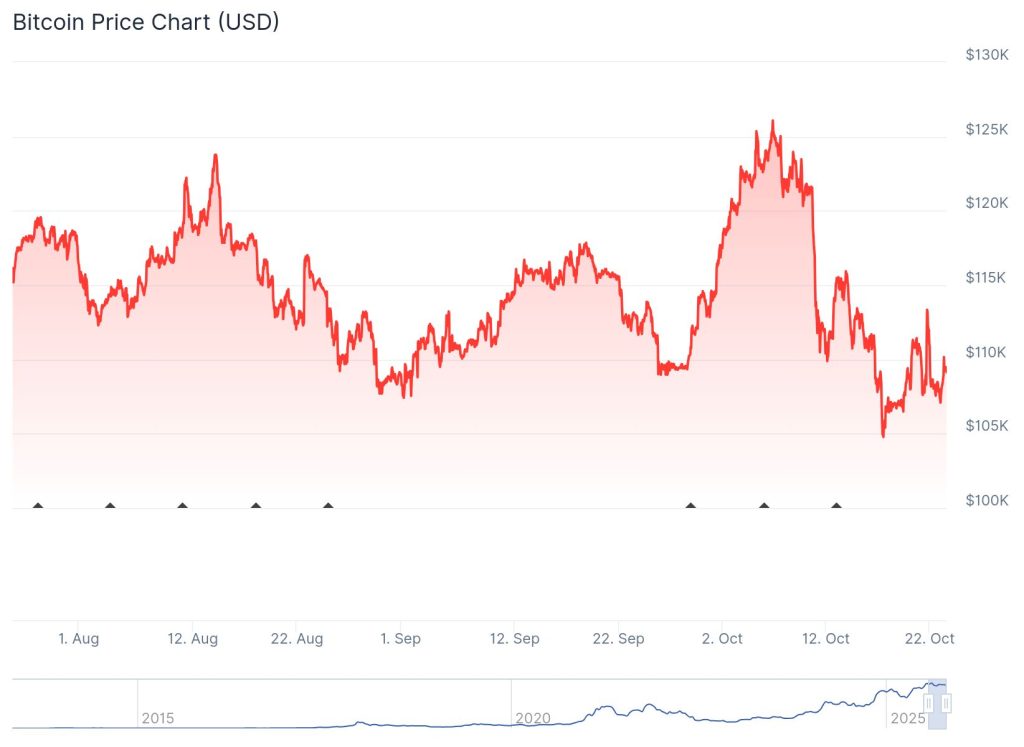1024x747 pixels.
Task: Click the 22. Oct date axis label
Action: click(x=929, y=639)
